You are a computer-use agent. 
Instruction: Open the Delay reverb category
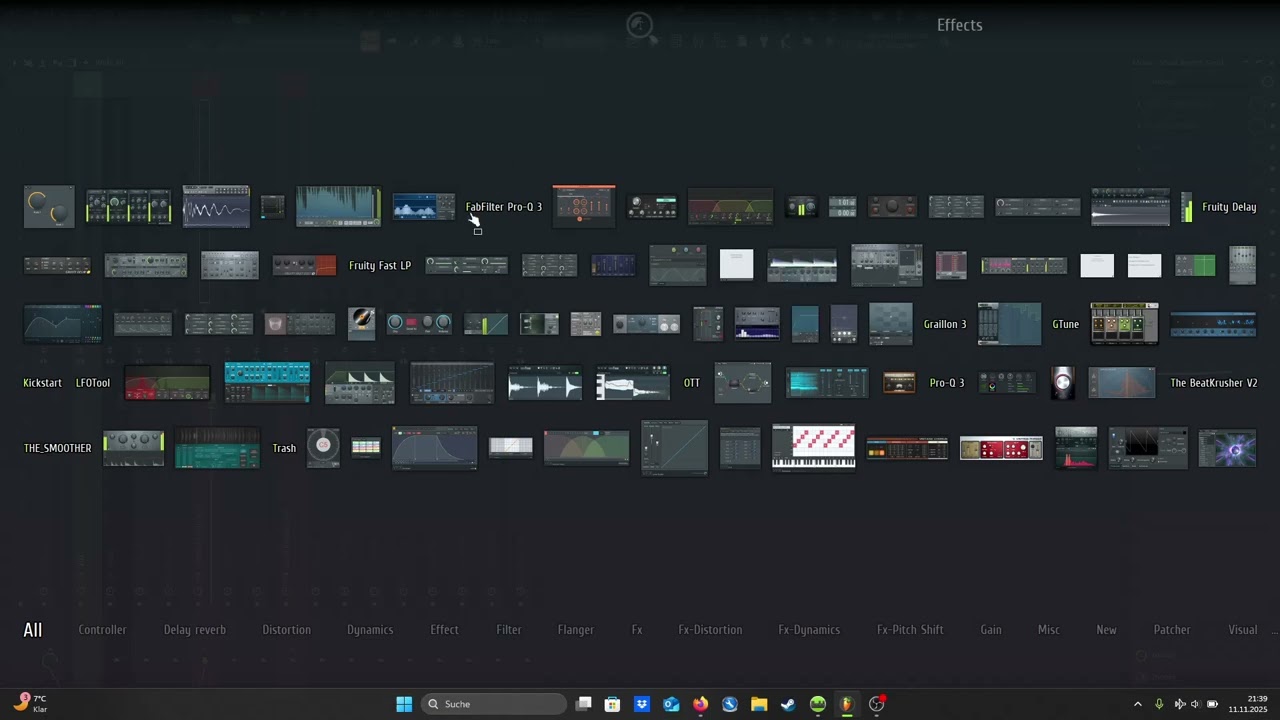pos(195,630)
